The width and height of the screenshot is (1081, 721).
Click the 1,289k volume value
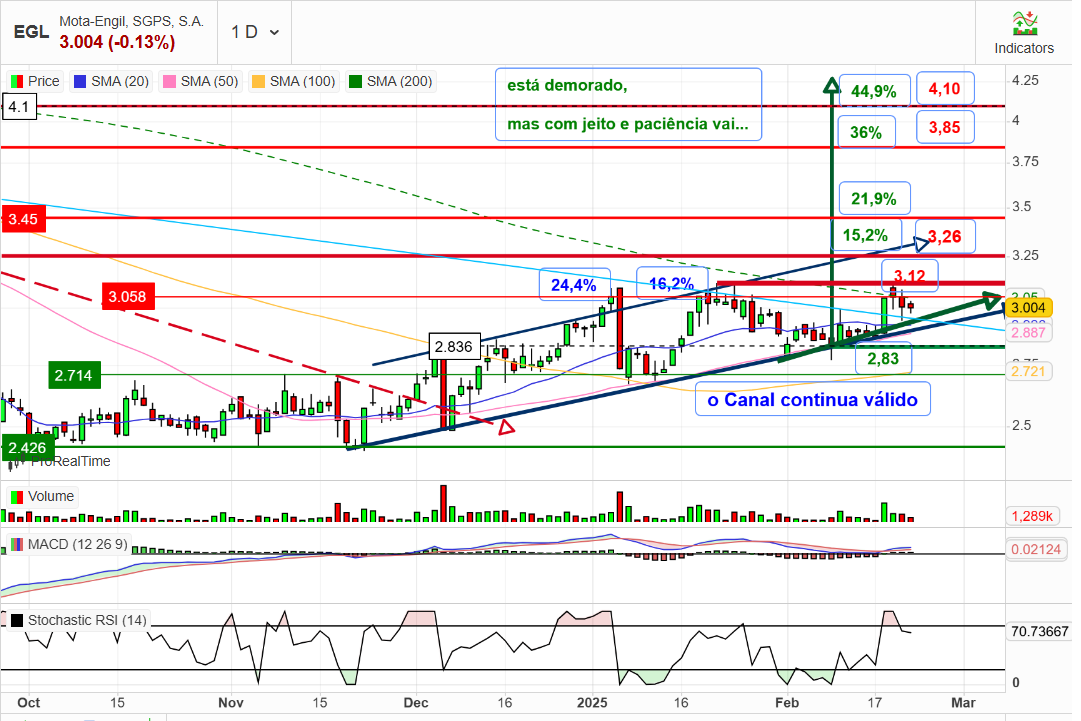tap(1032, 516)
